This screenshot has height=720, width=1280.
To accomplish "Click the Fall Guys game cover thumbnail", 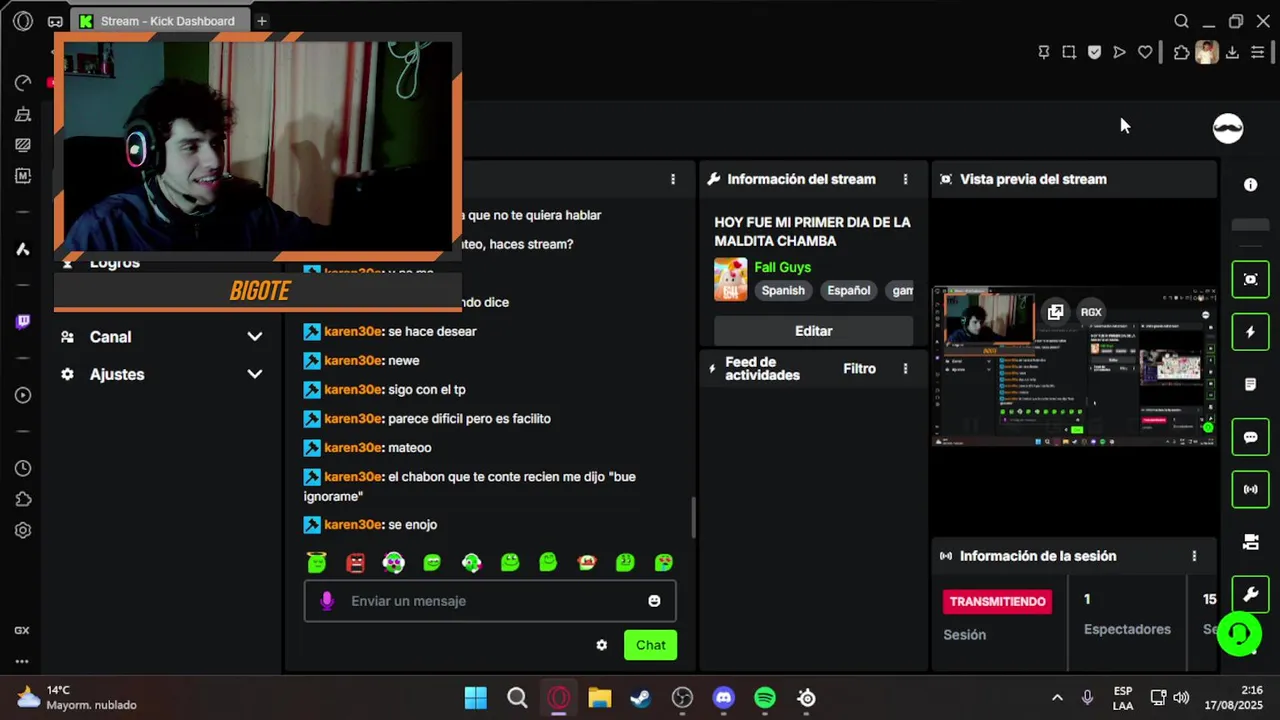I will pos(730,279).
